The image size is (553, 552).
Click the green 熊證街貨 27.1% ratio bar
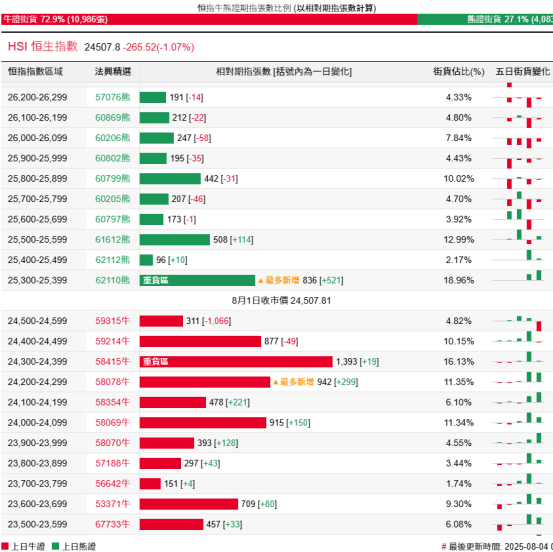click(x=485, y=19)
